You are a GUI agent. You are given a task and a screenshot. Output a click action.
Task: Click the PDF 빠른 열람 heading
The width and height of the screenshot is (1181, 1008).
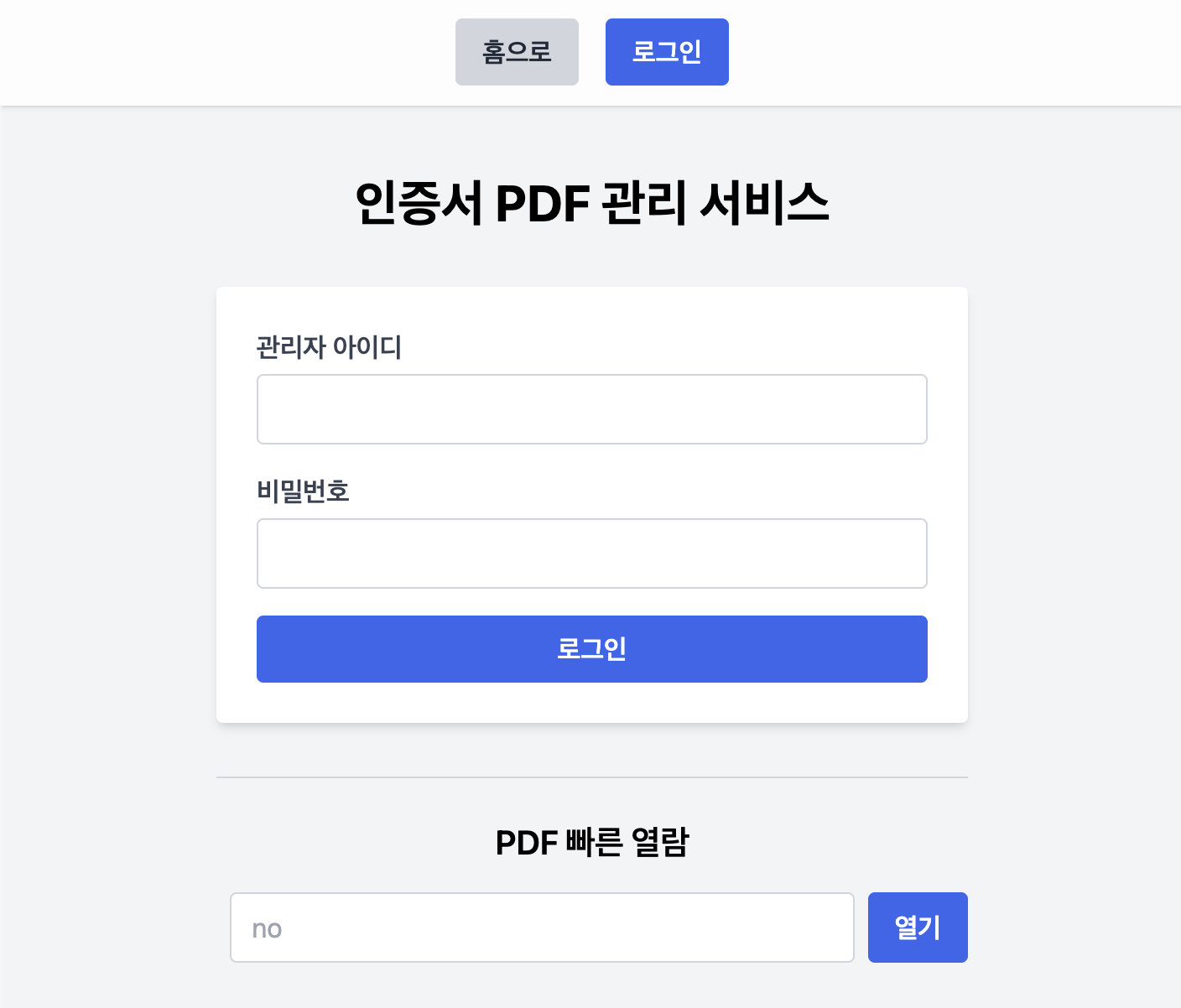591,841
